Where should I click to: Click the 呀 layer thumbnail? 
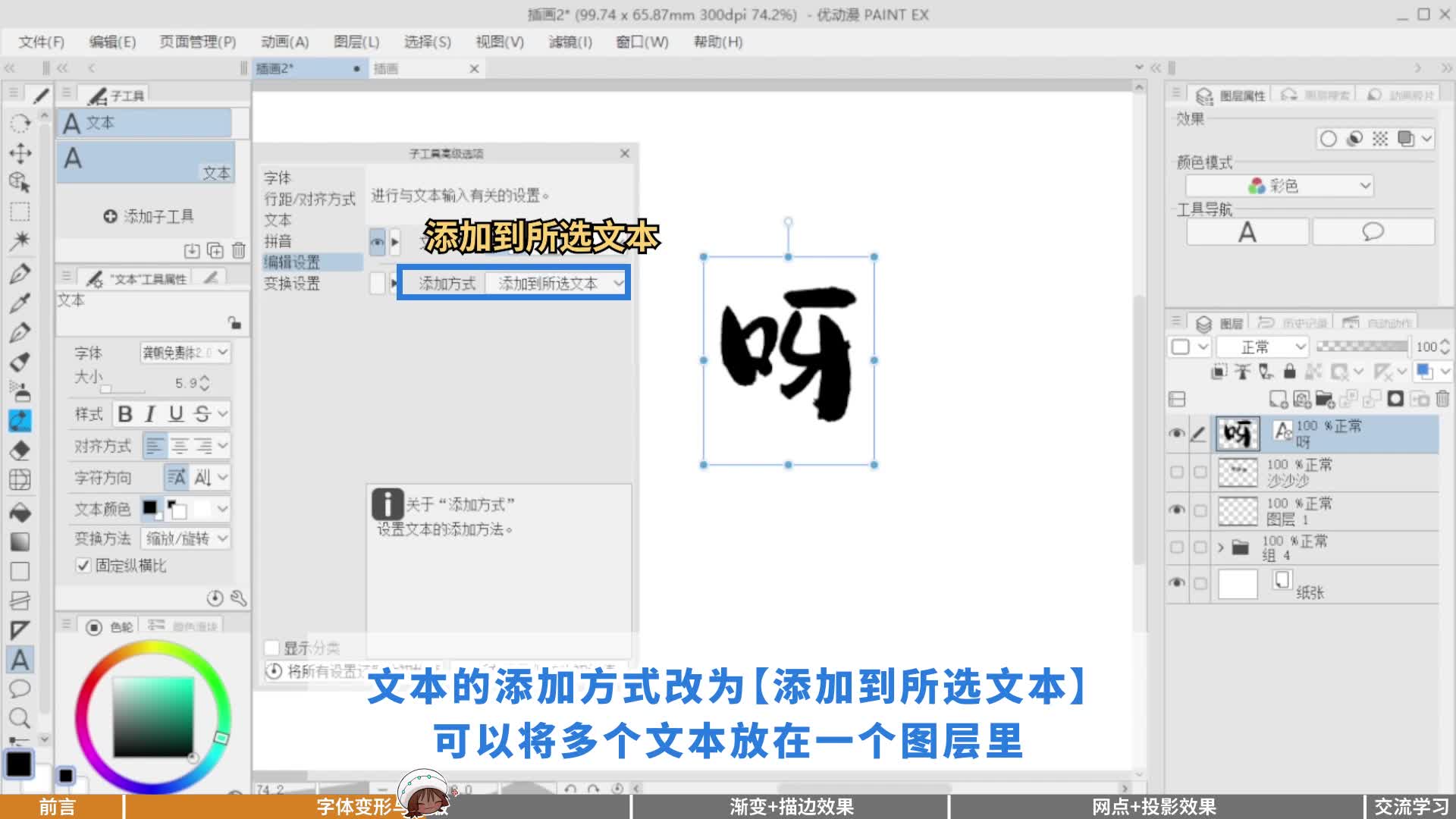point(1238,434)
